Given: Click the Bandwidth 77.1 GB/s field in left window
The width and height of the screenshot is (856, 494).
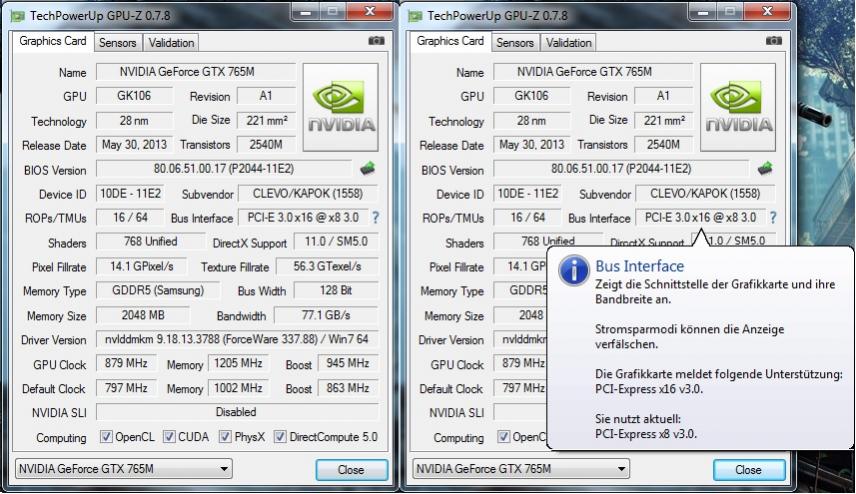Looking at the screenshot, I should pyautogui.click(x=326, y=315).
